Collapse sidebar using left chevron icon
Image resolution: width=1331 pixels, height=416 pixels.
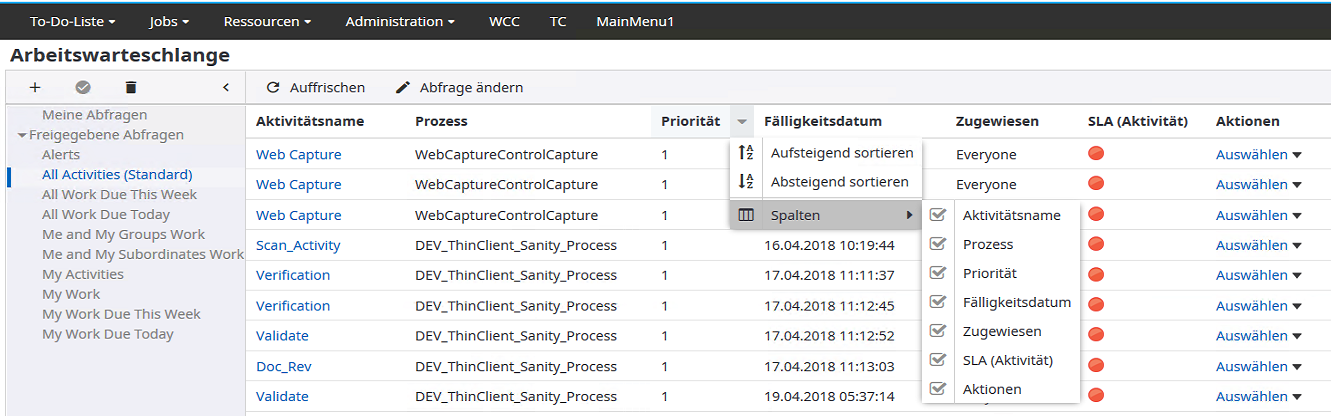[226, 88]
